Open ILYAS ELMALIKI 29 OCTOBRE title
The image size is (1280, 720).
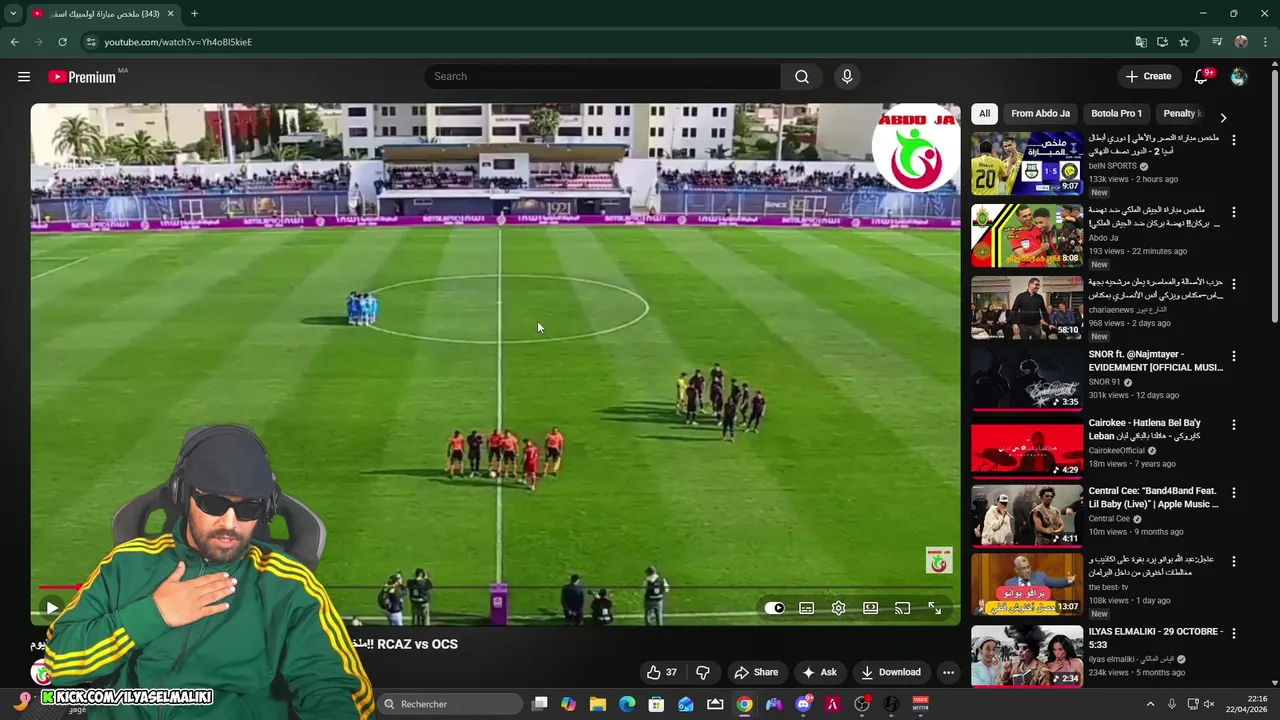pyautogui.click(x=1156, y=638)
